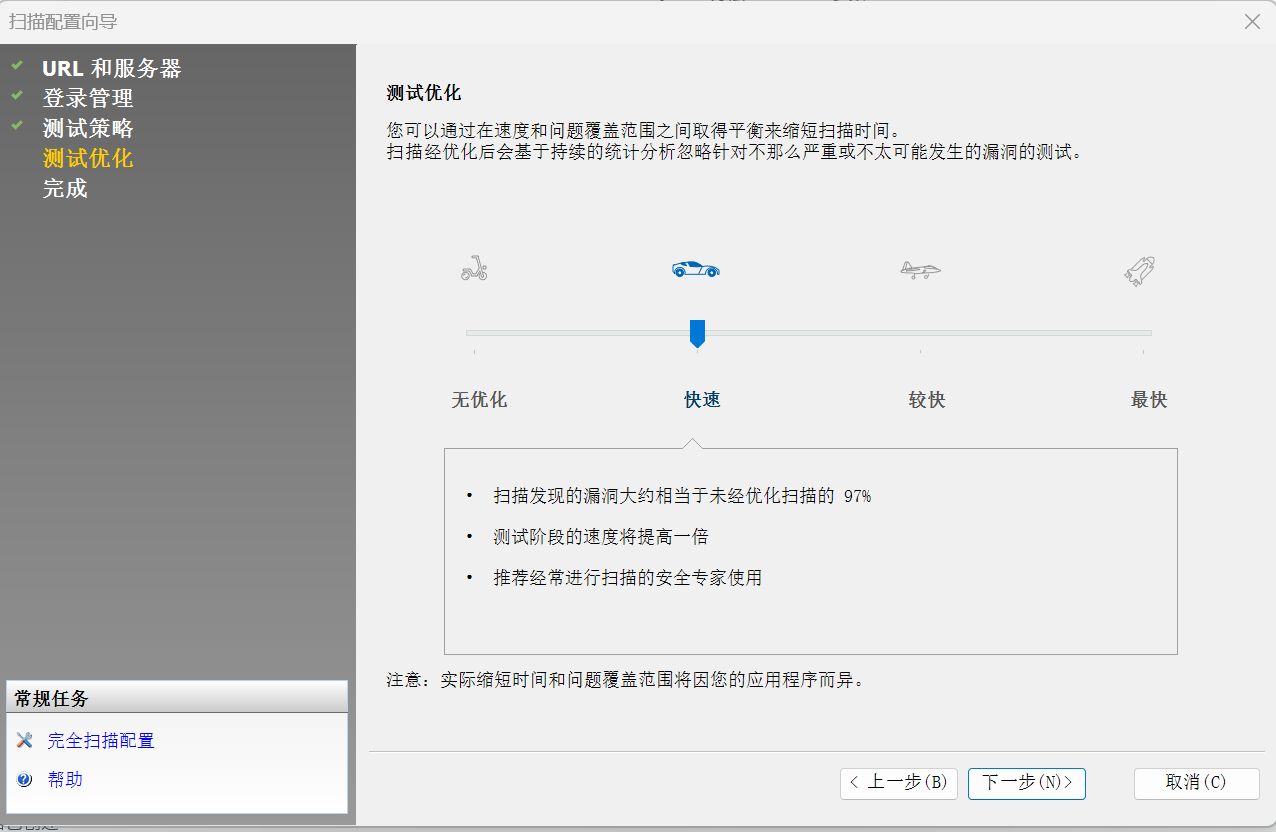The height and width of the screenshot is (832, 1276).
Task: Go to the 登录管理 wizard step
Action: 88,99
